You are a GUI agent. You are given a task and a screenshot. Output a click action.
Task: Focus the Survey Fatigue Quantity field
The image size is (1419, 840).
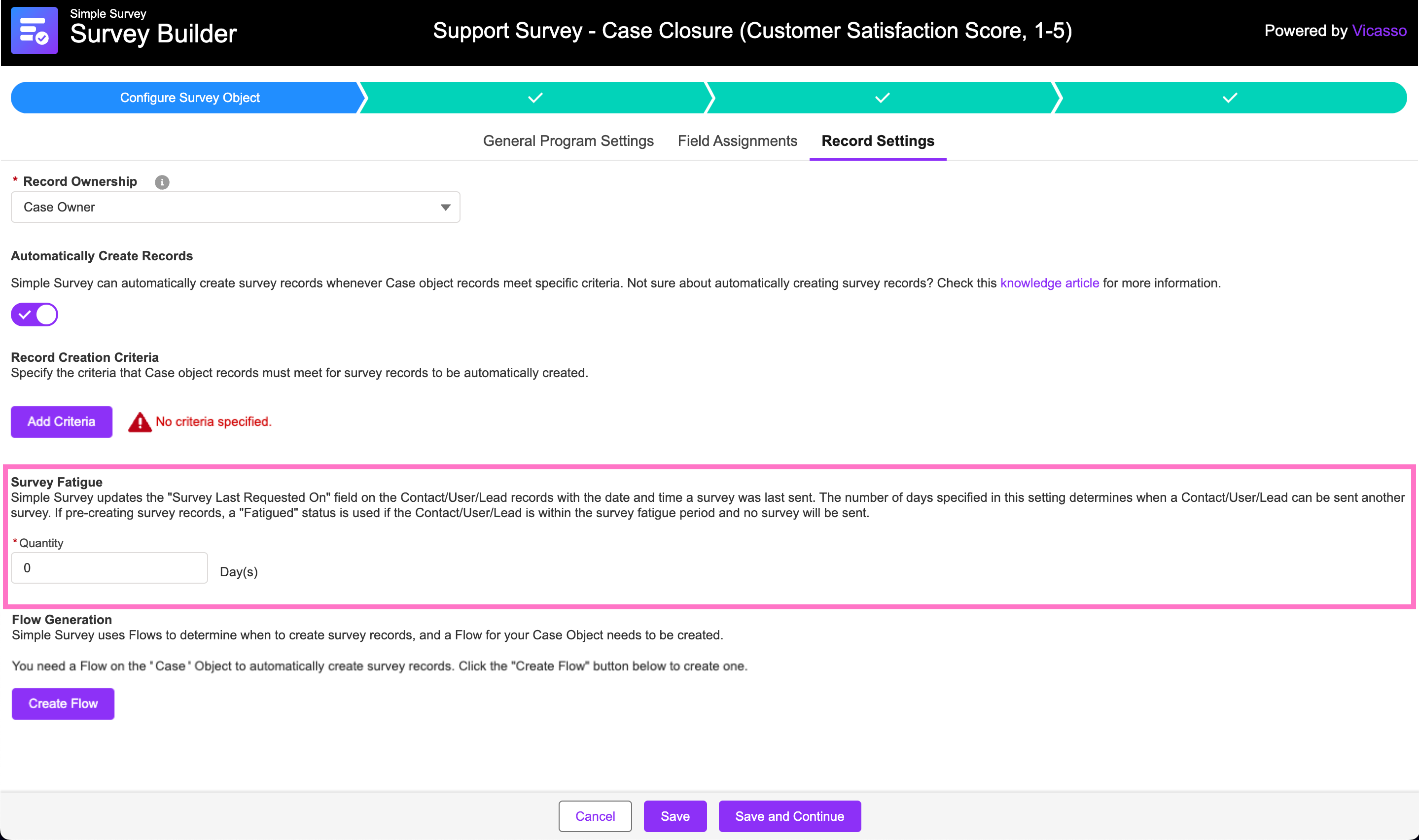(x=109, y=568)
